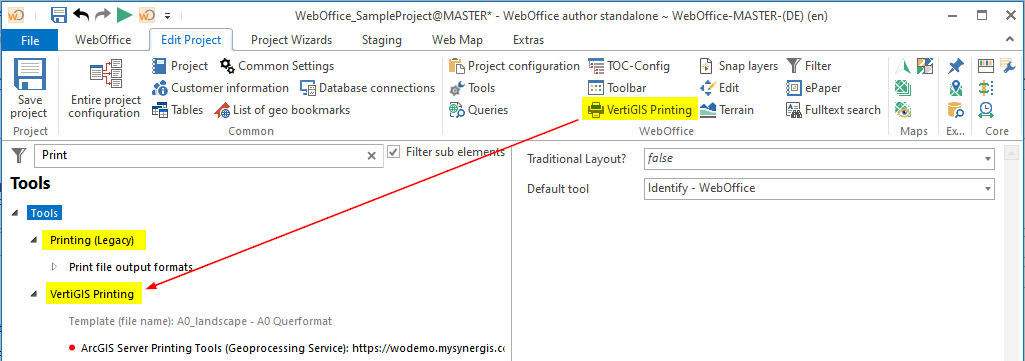Viewport: 1025px width, 361px height.
Task: Open the Staging ribbon tab
Action: pyautogui.click(x=382, y=40)
